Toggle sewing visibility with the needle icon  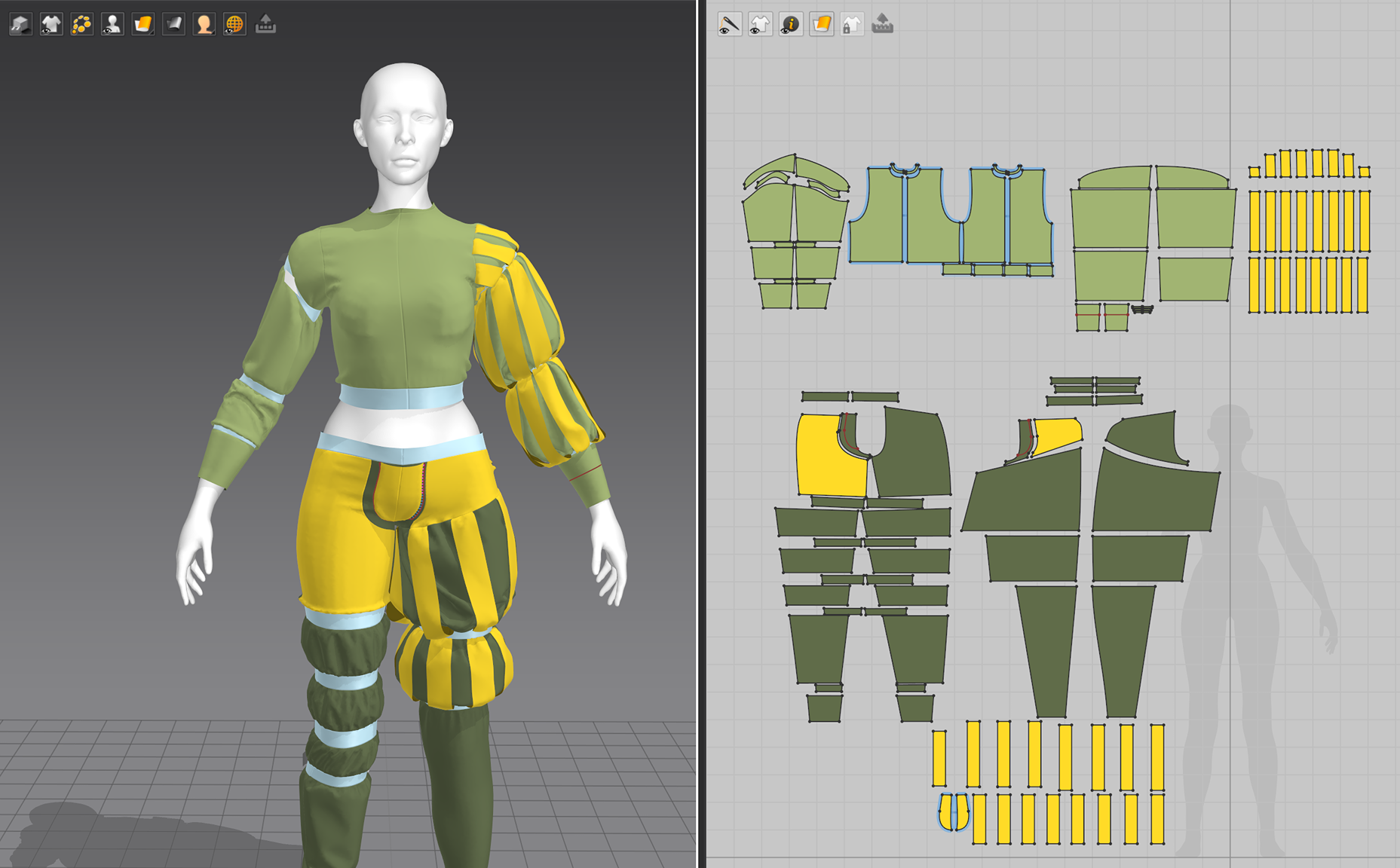[729, 24]
